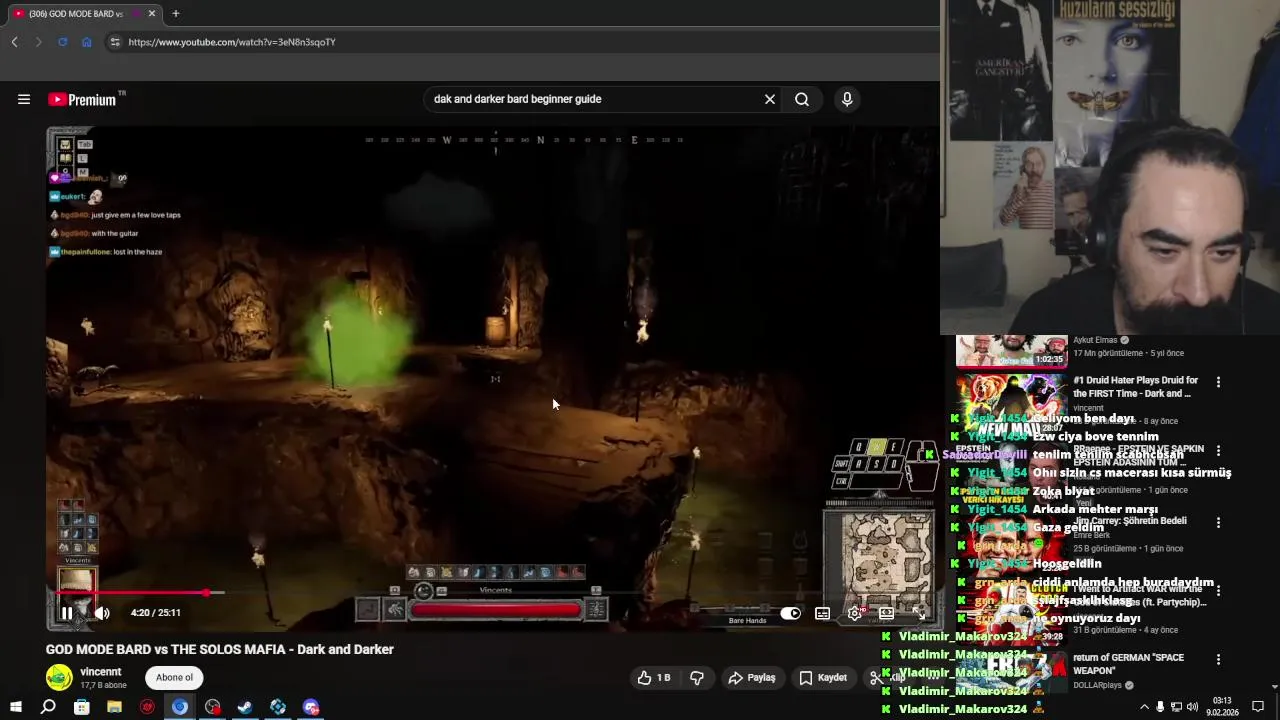Open a new browser tab

click(175, 13)
